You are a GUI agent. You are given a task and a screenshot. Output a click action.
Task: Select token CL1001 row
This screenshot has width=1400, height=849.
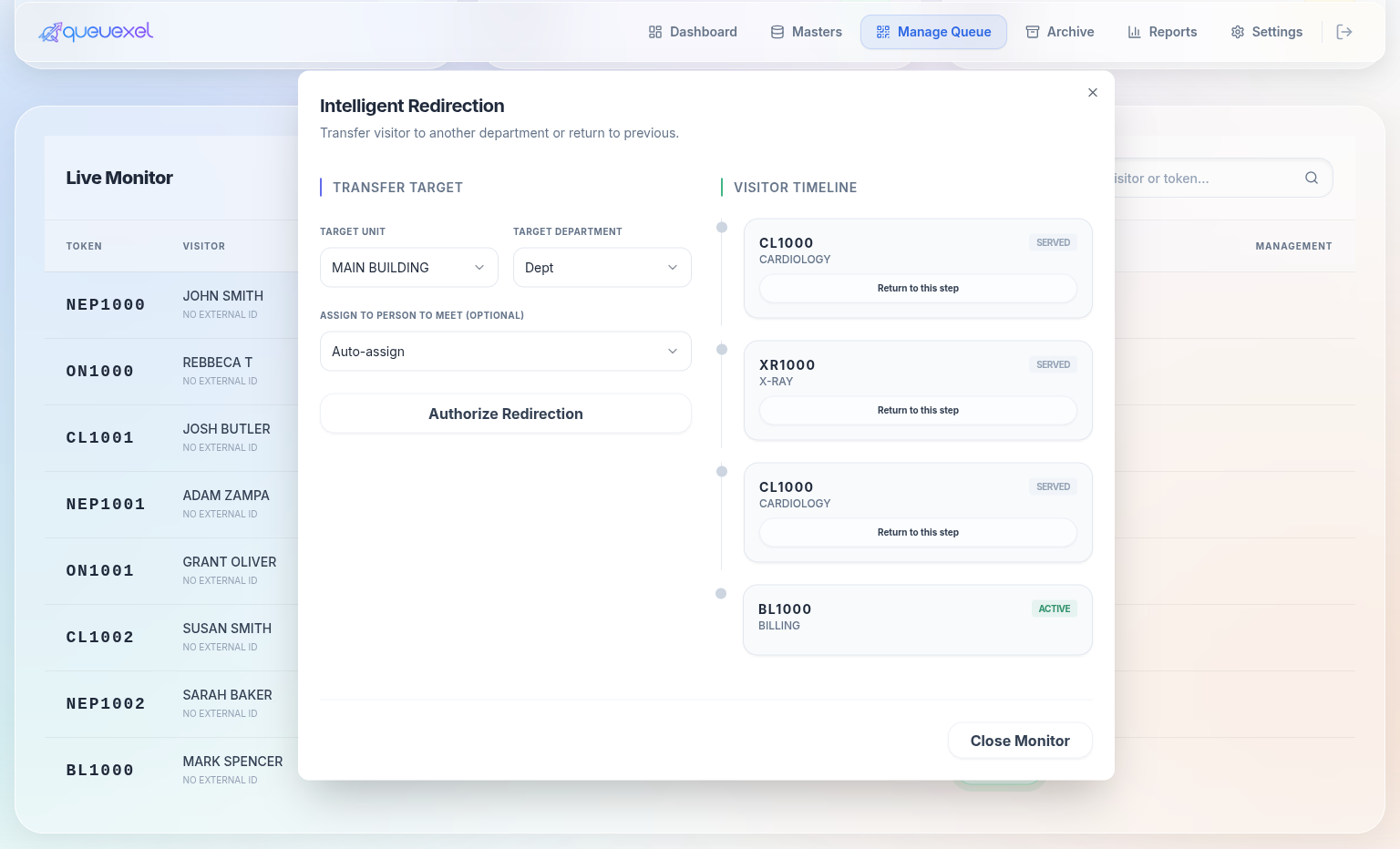pos(100,438)
